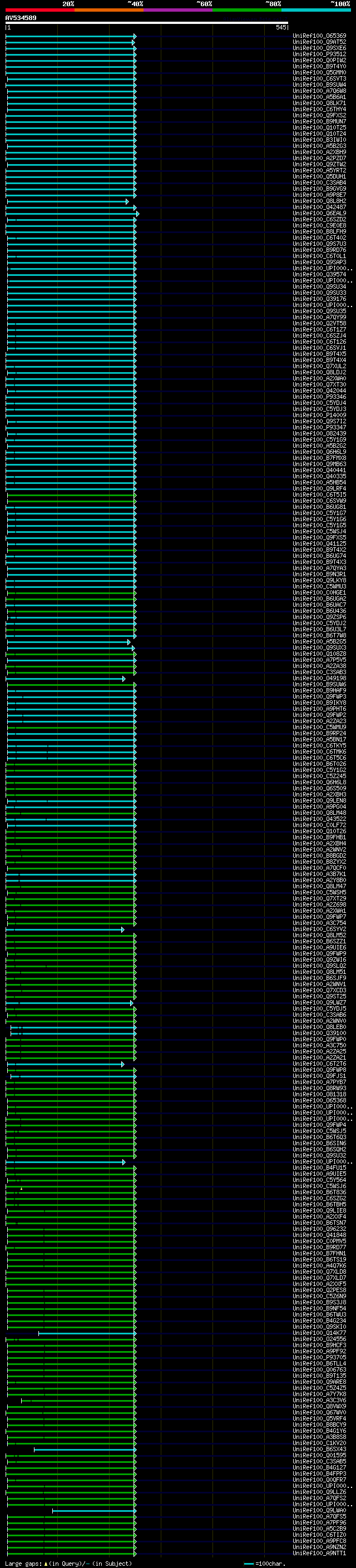Image resolution: width=356 pixels, height=1568 pixels.
Task: Open hit UniRef100_B9HAF9
Action: pos(319,691)
